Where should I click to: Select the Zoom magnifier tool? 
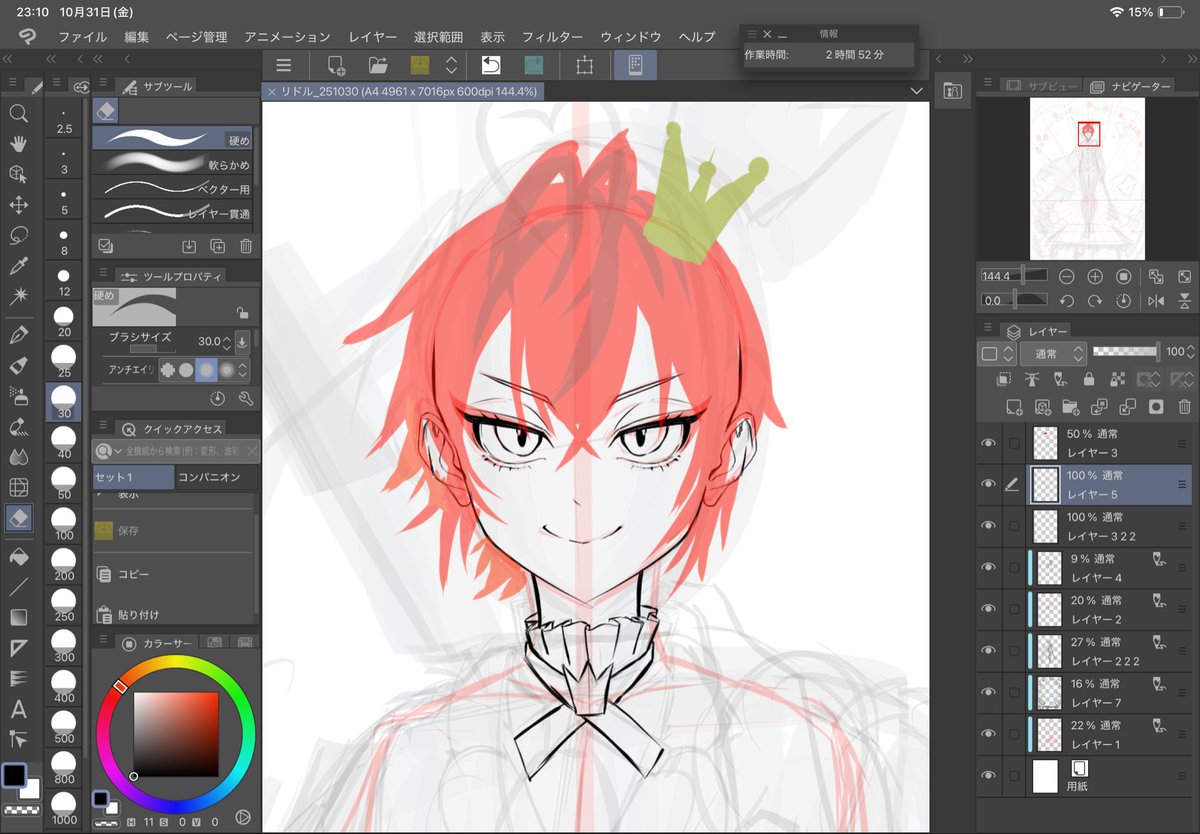[18, 114]
